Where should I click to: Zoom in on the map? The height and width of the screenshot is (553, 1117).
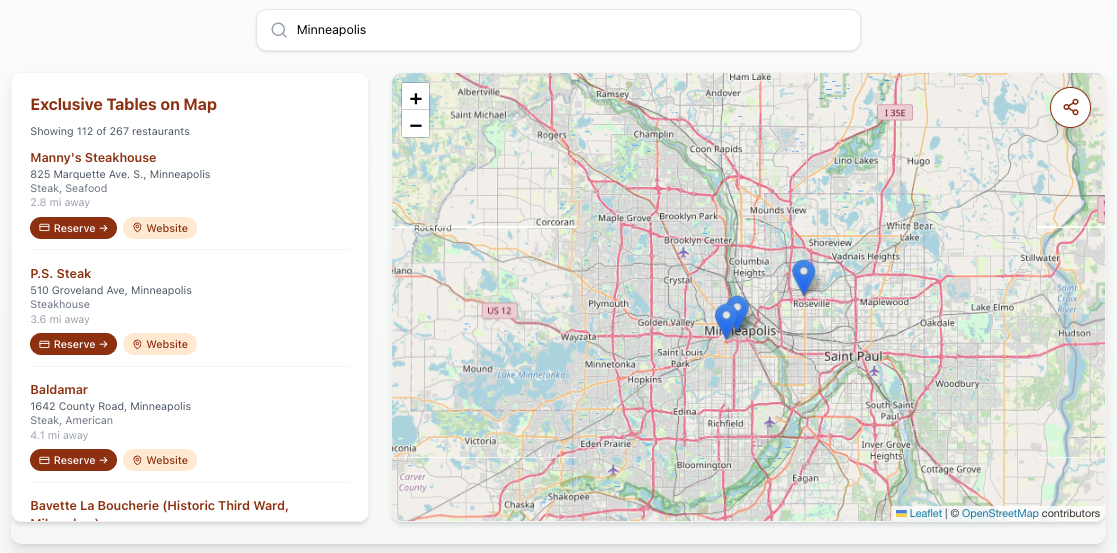(x=416, y=98)
